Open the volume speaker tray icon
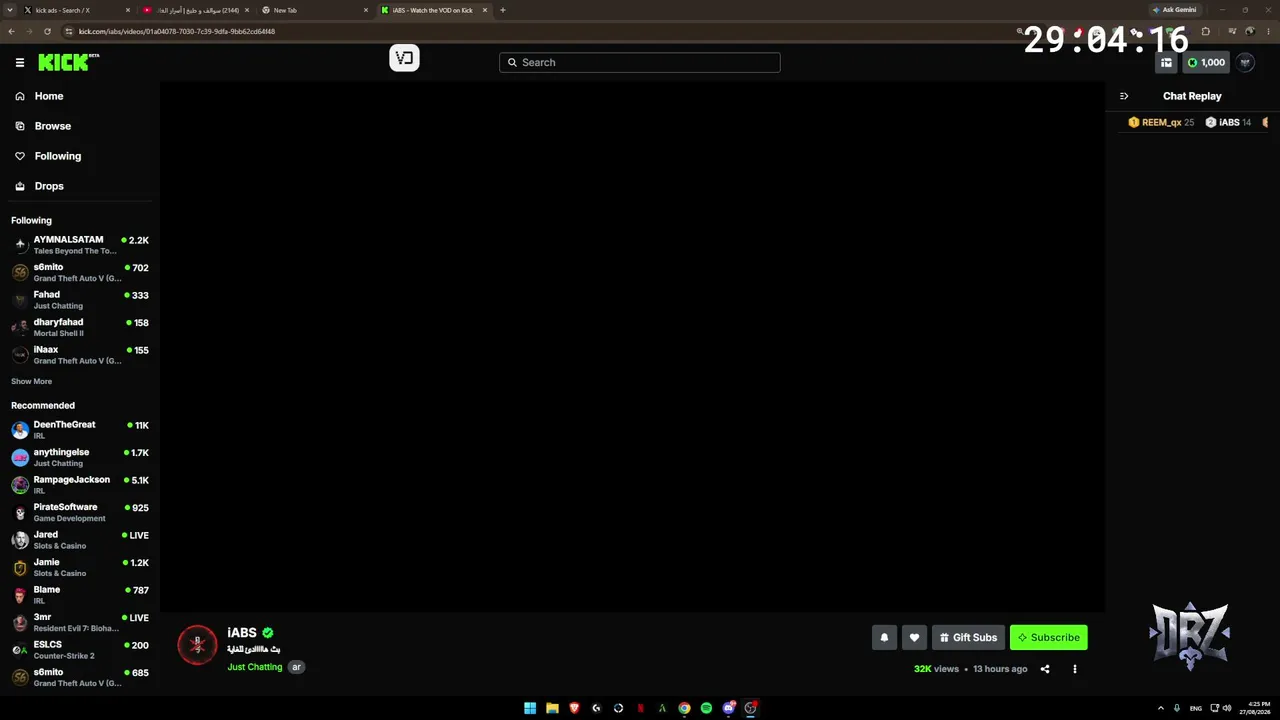This screenshot has width=1280, height=720. pos(1227,708)
